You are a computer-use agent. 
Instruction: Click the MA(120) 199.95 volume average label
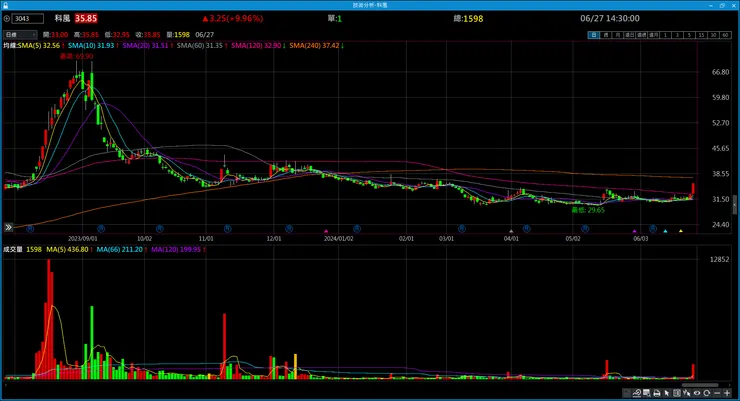point(178,250)
